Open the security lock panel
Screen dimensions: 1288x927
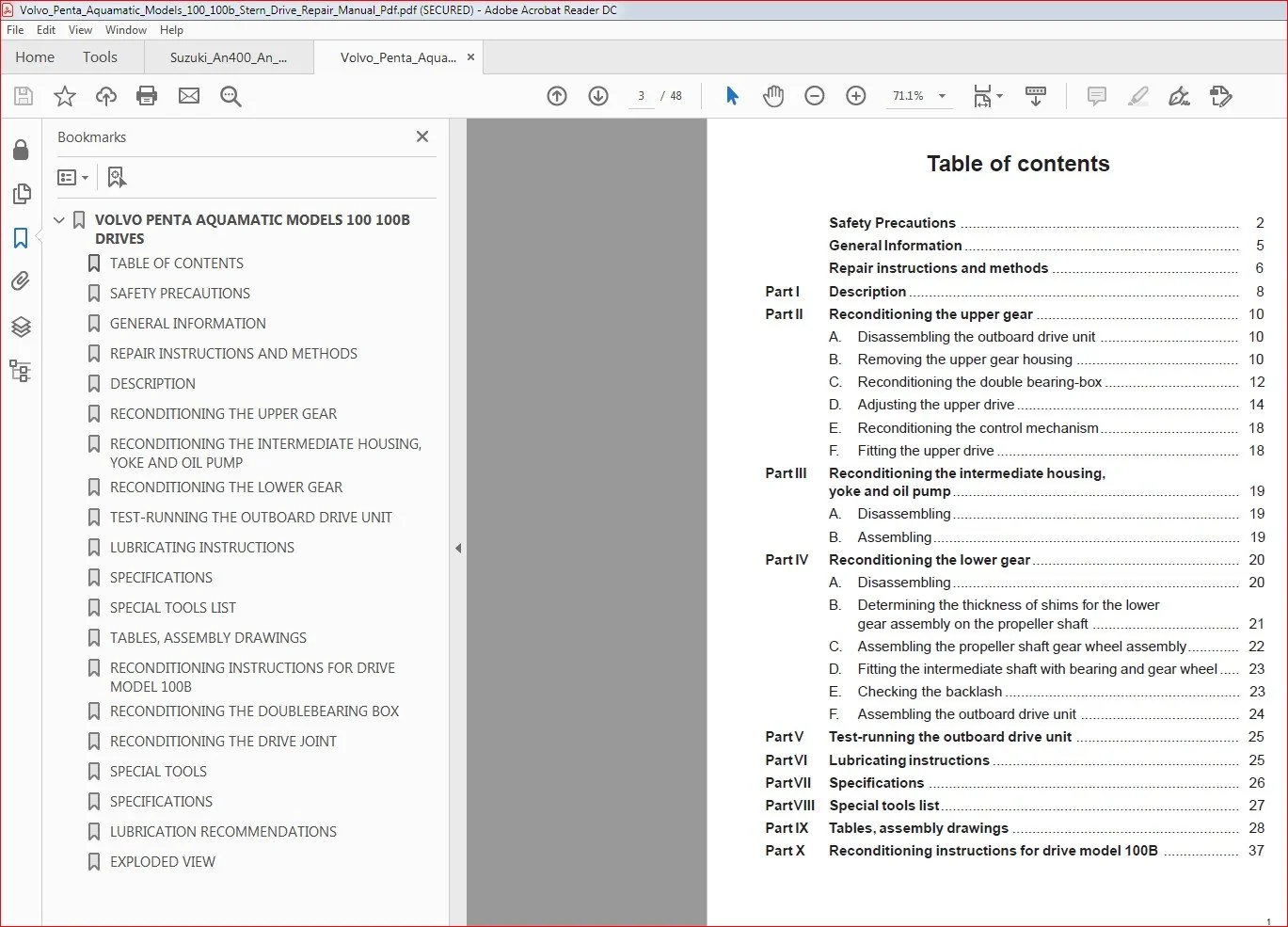(21, 151)
